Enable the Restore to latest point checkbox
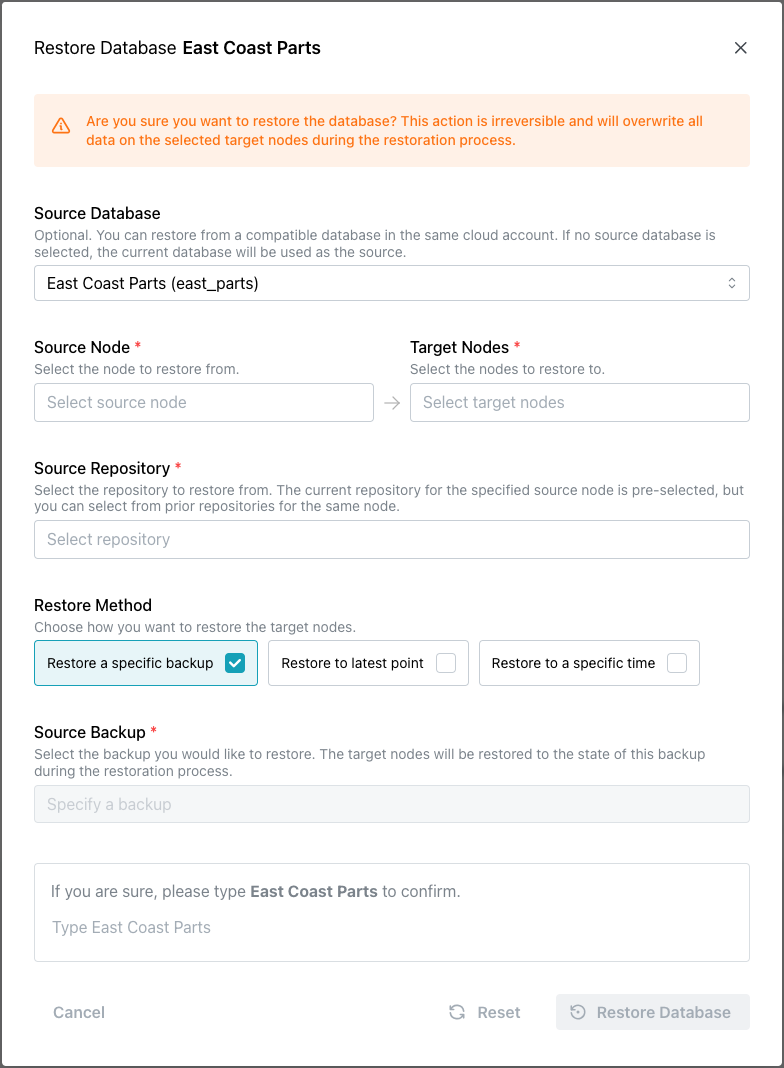The height and width of the screenshot is (1068, 784). (446, 663)
